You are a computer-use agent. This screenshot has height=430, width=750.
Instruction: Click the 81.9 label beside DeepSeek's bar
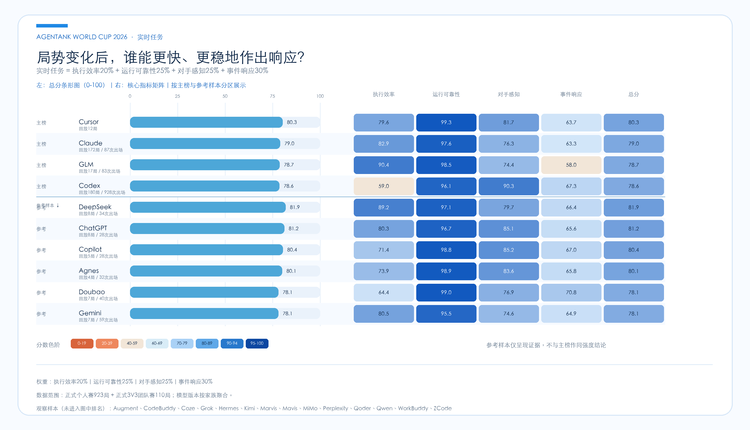tap(295, 207)
